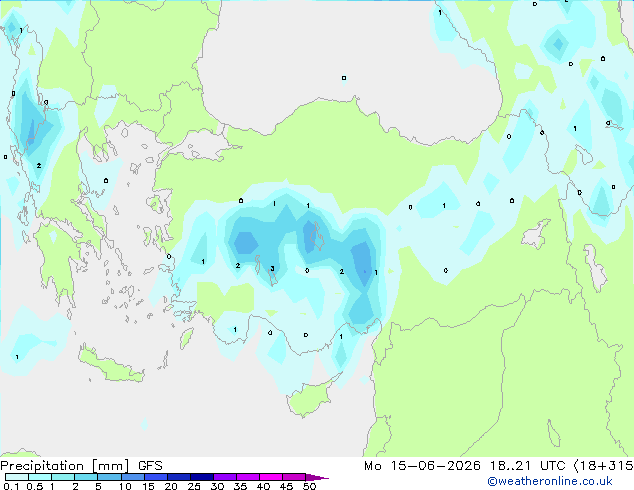Pick the 10–15 mm legend color swatch
This screenshot has width=634, height=490.
[x=132, y=477]
